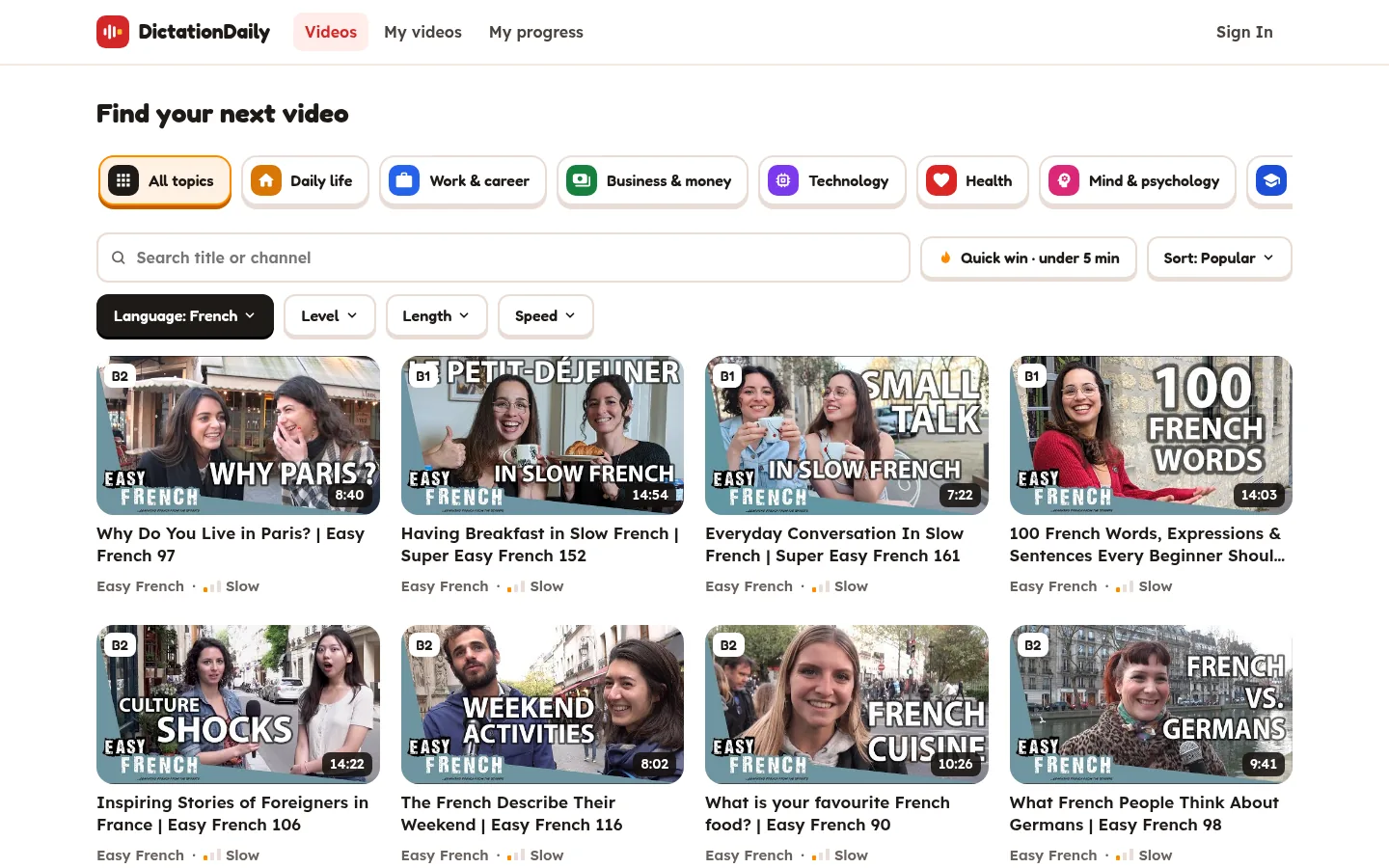Open 'Why Do You Live in Paris?' title
This screenshot has height=868, width=1389.
click(231, 545)
